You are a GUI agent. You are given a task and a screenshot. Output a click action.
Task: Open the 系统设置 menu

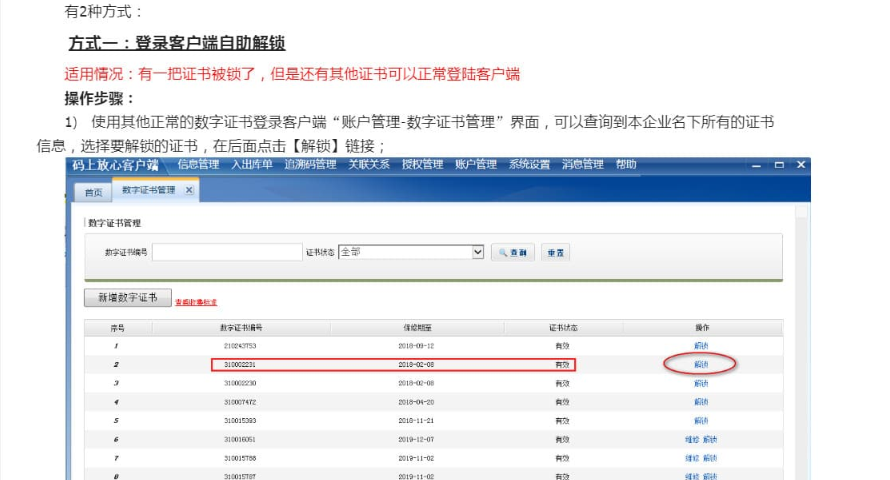(x=529, y=165)
